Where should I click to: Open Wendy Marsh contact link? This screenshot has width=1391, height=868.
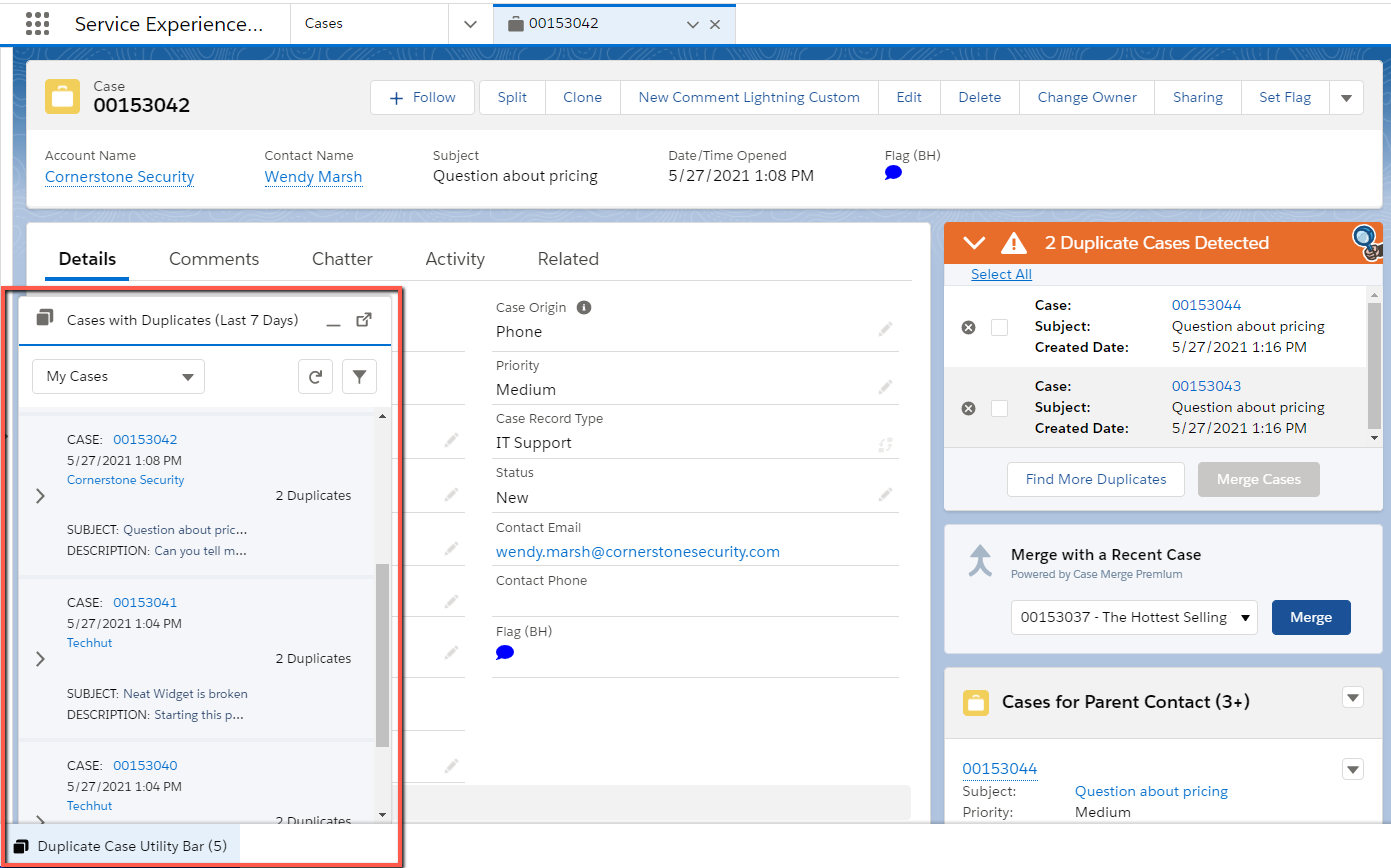tap(313, 177)
